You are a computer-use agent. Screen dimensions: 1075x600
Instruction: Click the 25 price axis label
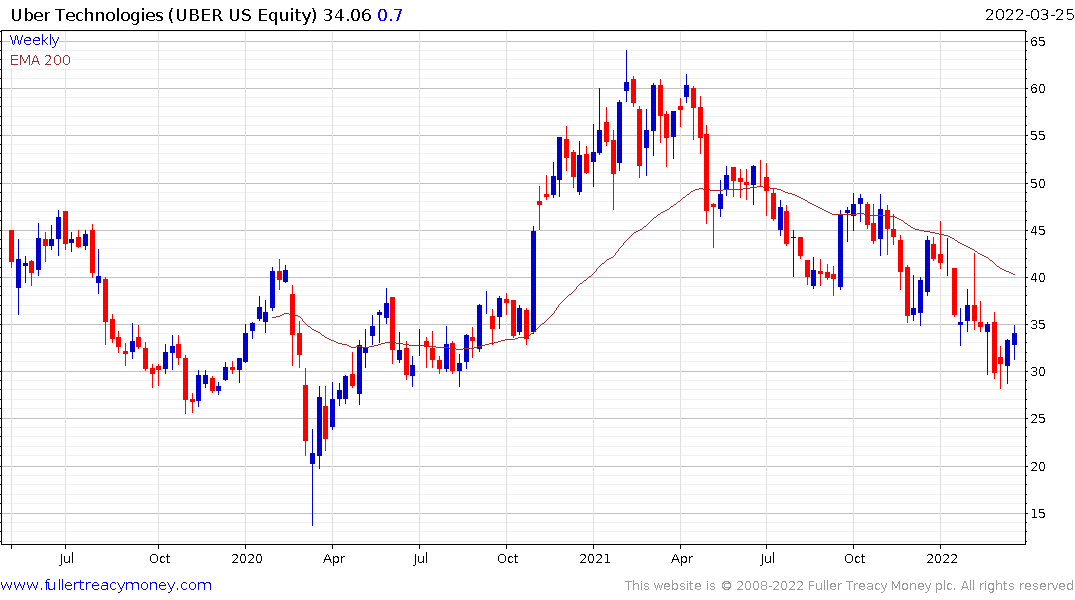(1037, 418)
